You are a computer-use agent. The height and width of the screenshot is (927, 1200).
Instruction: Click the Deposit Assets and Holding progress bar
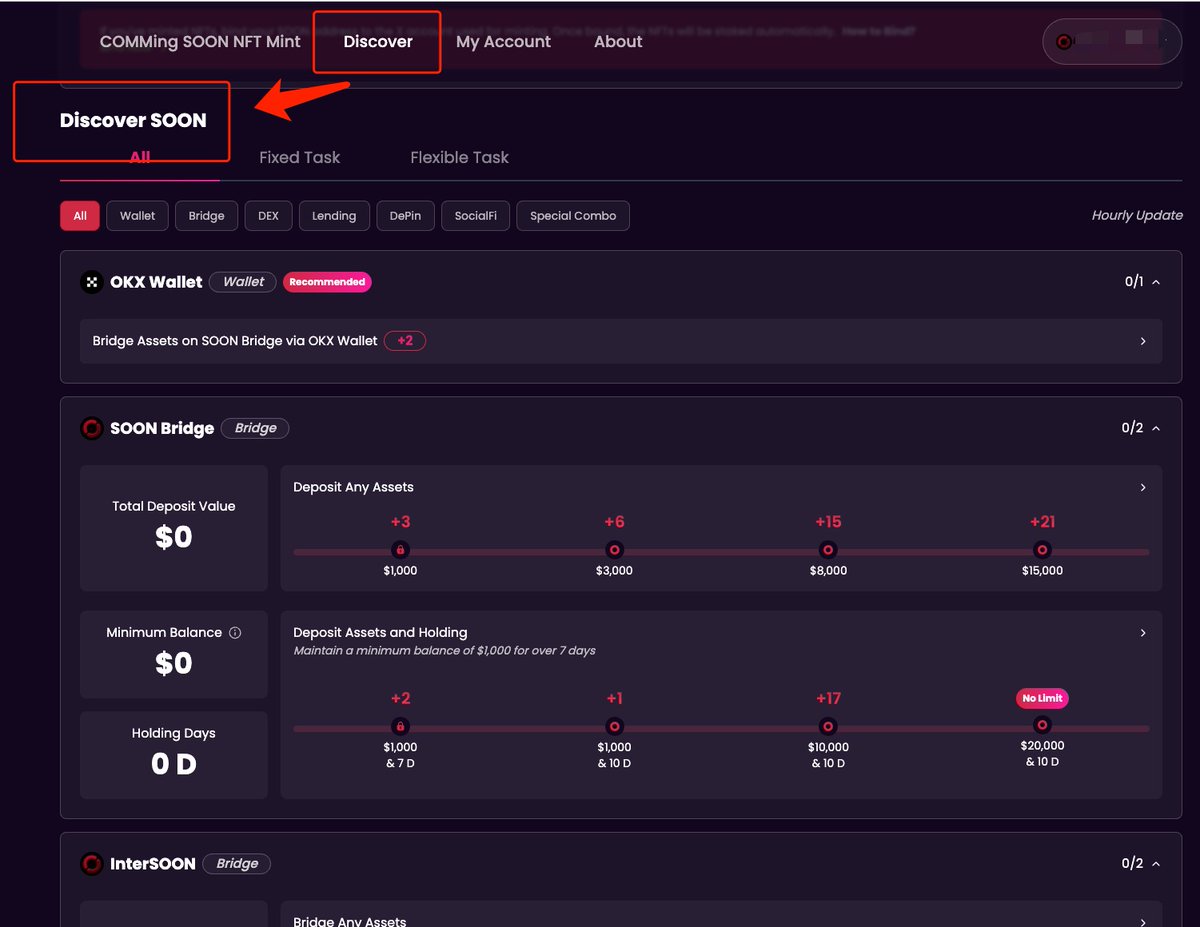(x=721, y=728)
